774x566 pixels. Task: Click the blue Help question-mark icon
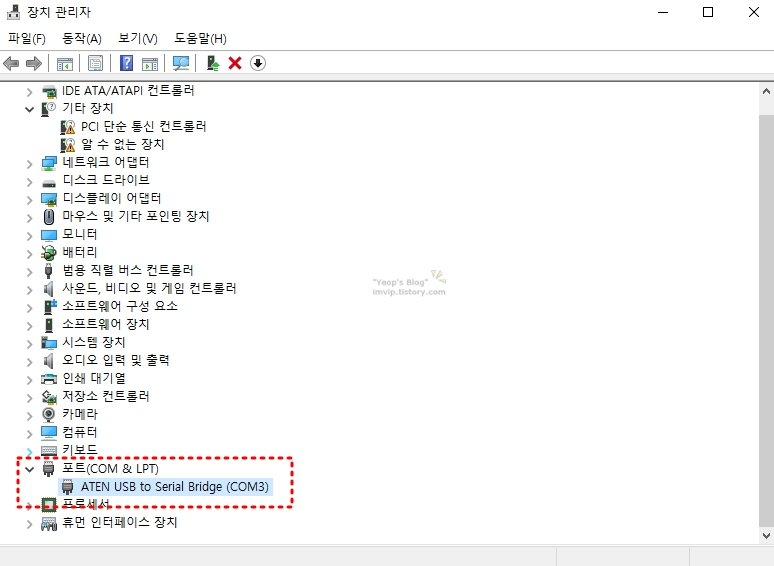[x=126, y=63]
